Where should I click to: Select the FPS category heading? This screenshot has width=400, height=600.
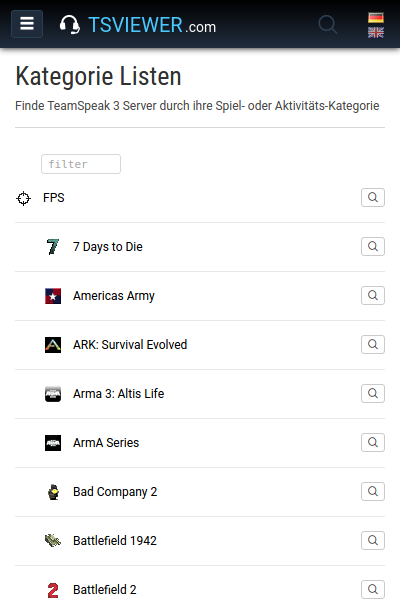[x=54, y=198]
